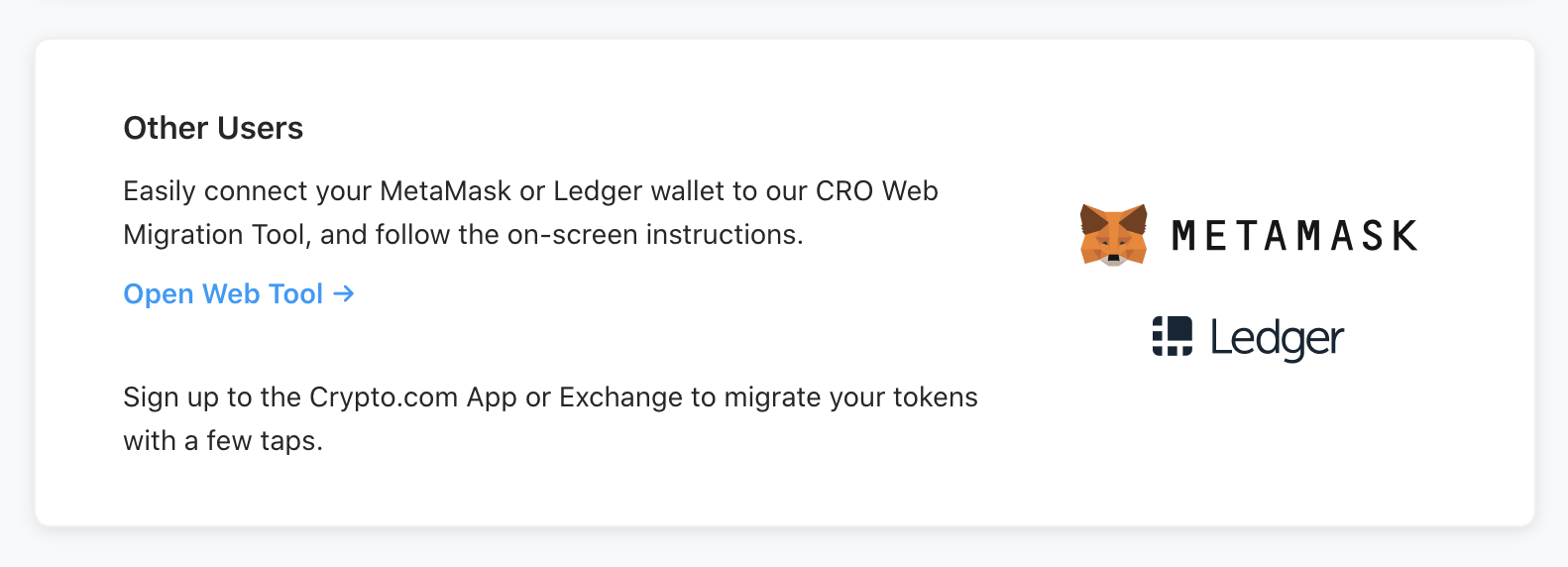Click the arrow beside Open Web Tool

(x=344, y=293)
